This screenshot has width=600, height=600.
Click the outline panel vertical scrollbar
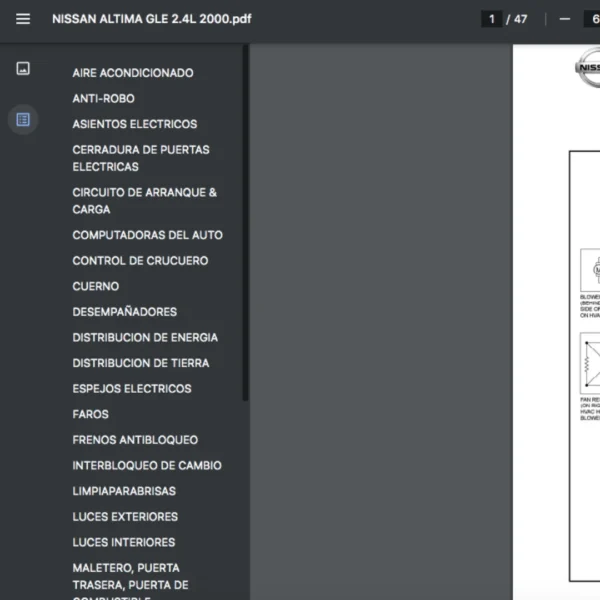point(245,223)
